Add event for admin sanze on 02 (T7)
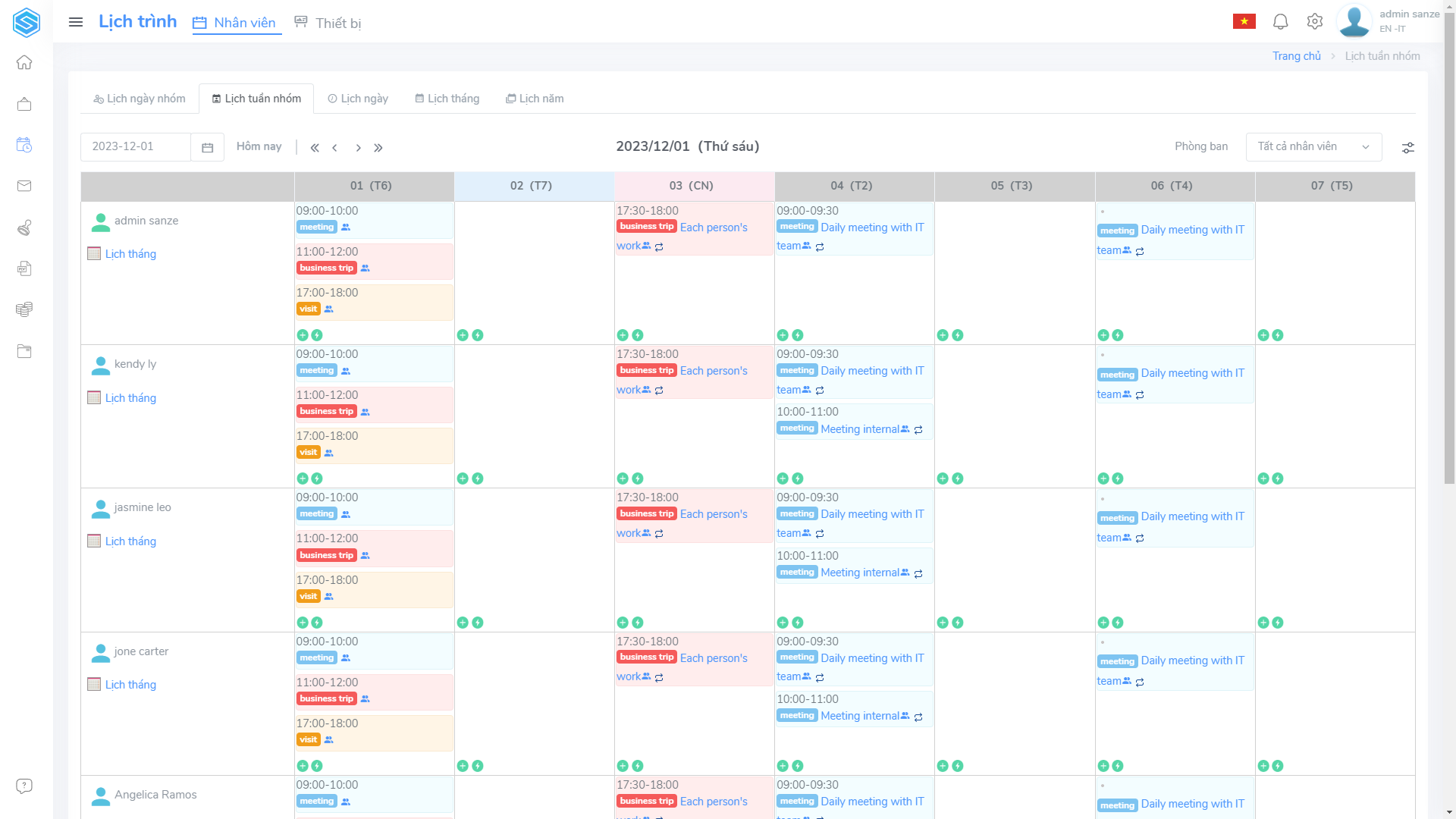1456x819 pixels. [x=463, y=335]
